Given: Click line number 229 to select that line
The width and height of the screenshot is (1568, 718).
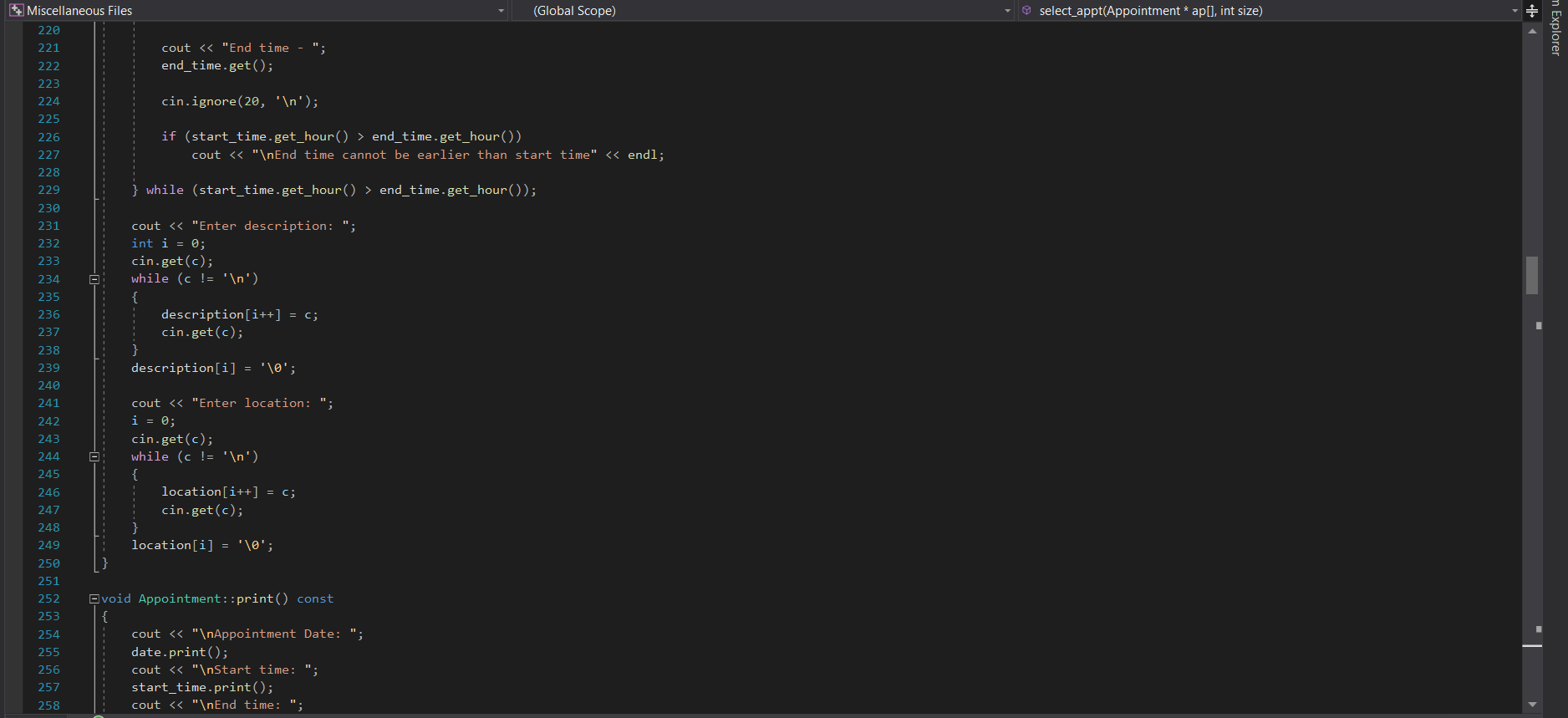Looking at the screenshot, I should click(x=48, y=190).
